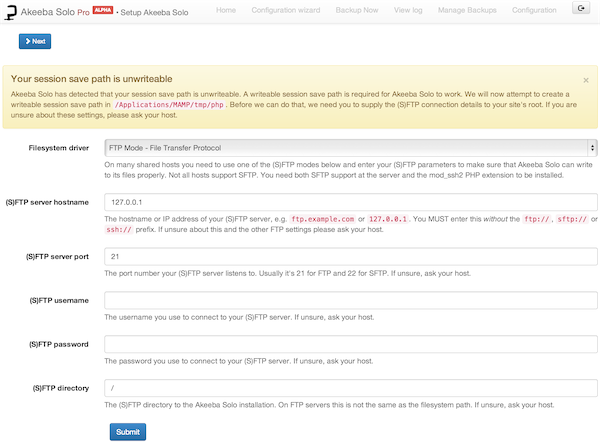Select Backup Now in the navbar
Screen dimensions: 600x445
[357, 10]
